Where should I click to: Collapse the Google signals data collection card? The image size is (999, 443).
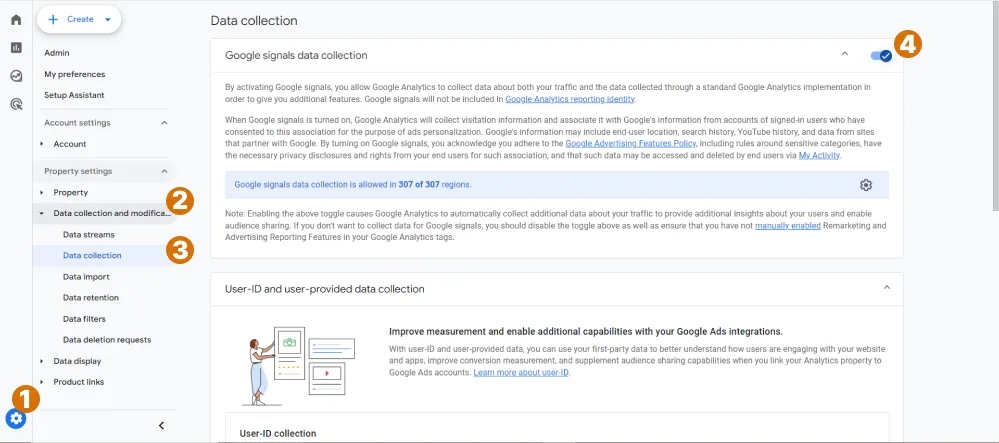845,54
